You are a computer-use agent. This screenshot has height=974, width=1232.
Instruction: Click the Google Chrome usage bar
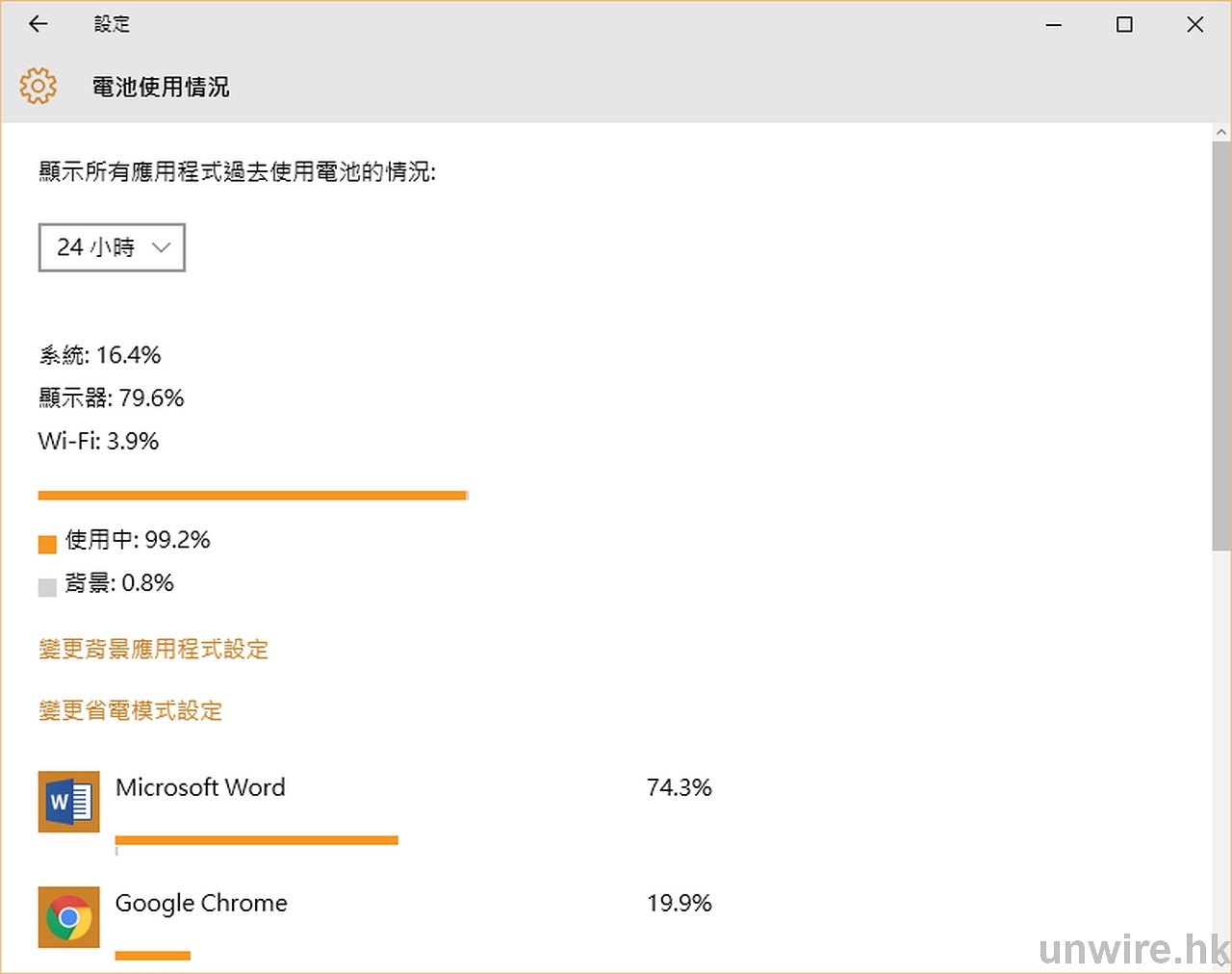click(x=153, y=956)
